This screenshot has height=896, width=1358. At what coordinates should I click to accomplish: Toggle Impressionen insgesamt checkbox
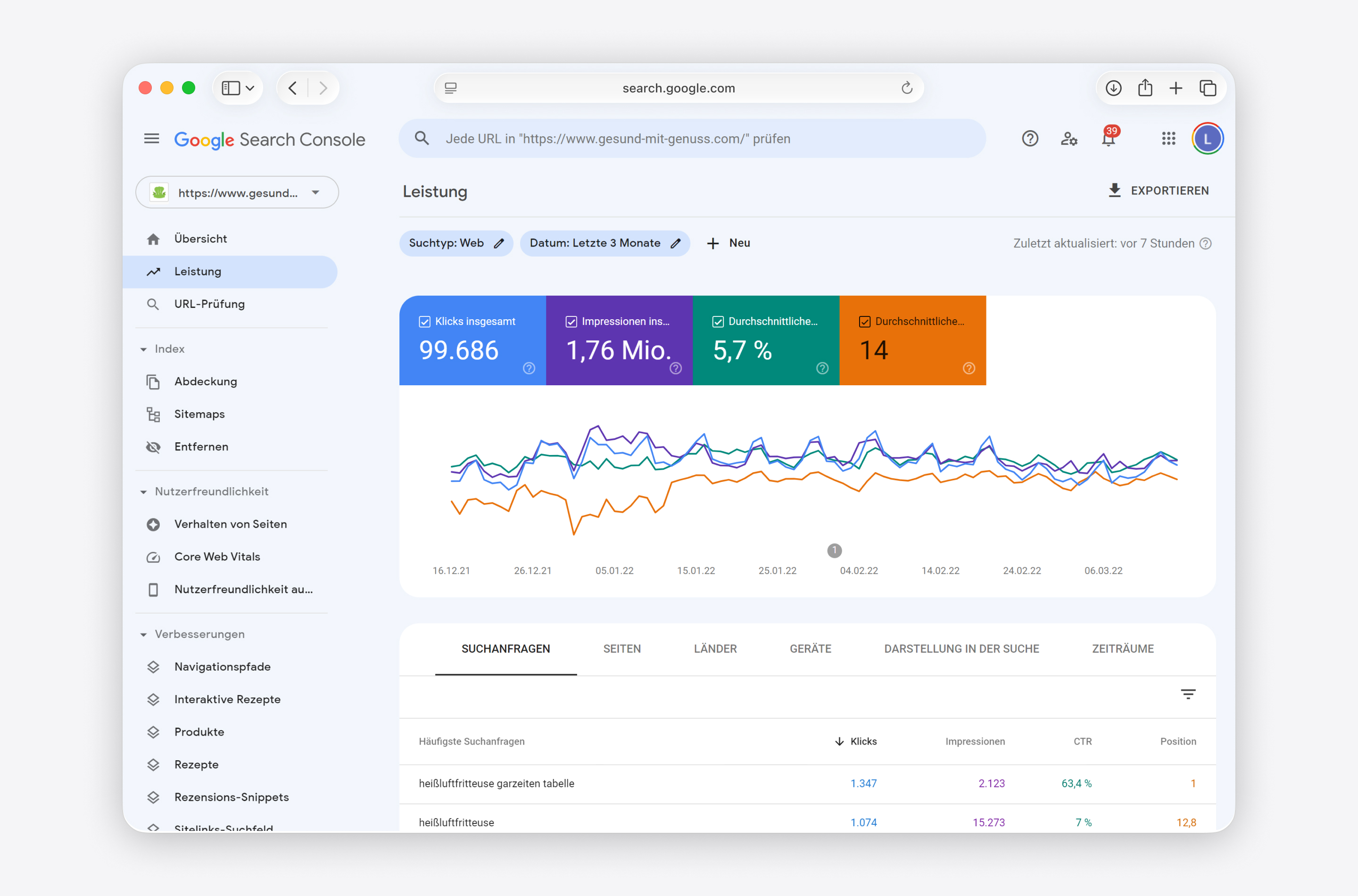pyautogui.click(x=571, y=322)
